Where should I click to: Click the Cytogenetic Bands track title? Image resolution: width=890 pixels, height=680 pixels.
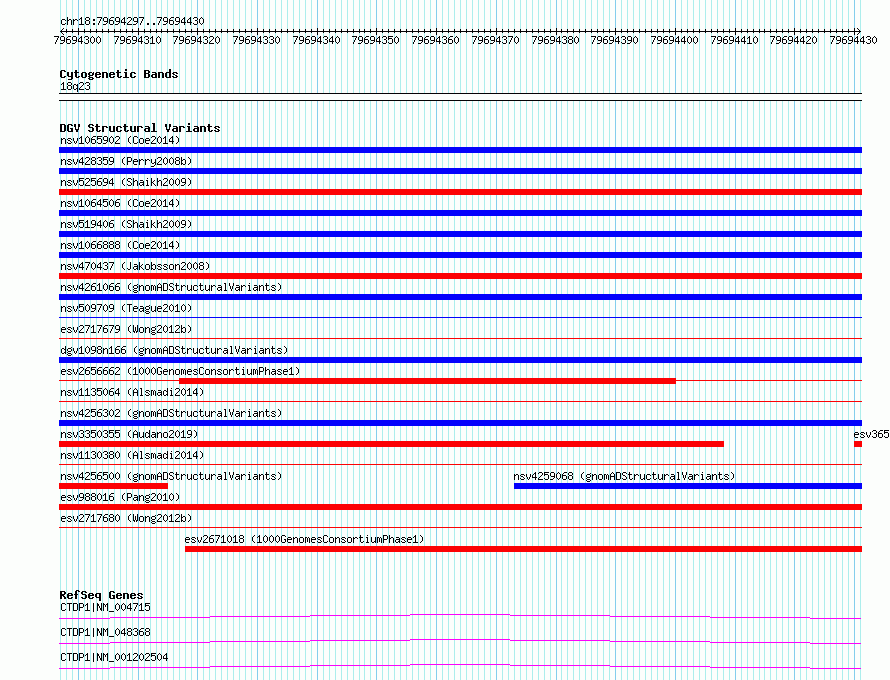119,74
